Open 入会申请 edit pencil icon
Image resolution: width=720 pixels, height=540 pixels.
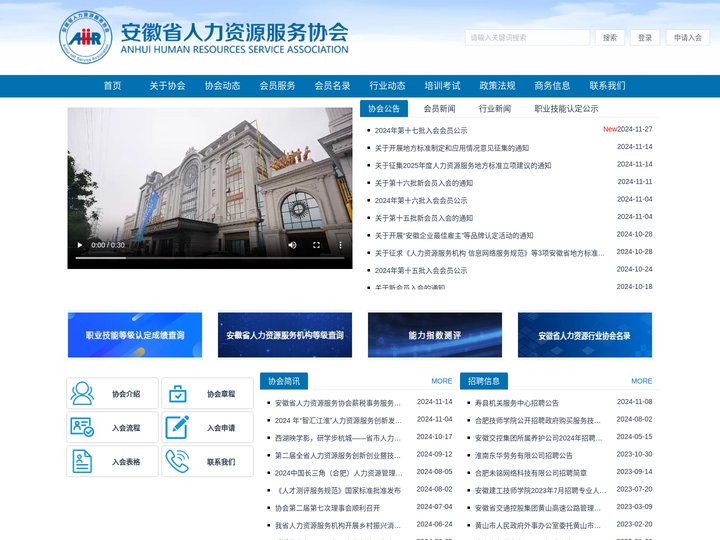(x=177, y=427)
